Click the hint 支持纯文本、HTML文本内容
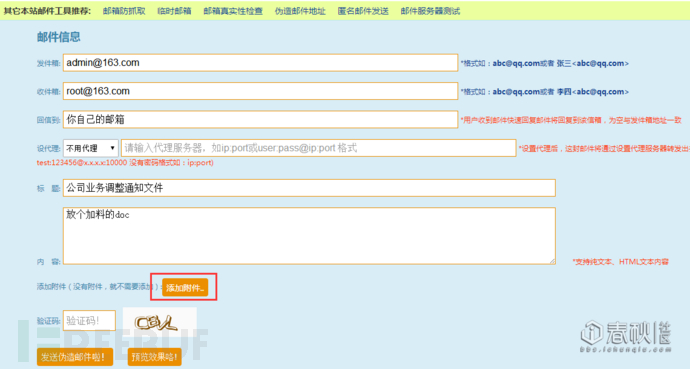The height and width of the screenshot is (369, 690). (620, 262)
